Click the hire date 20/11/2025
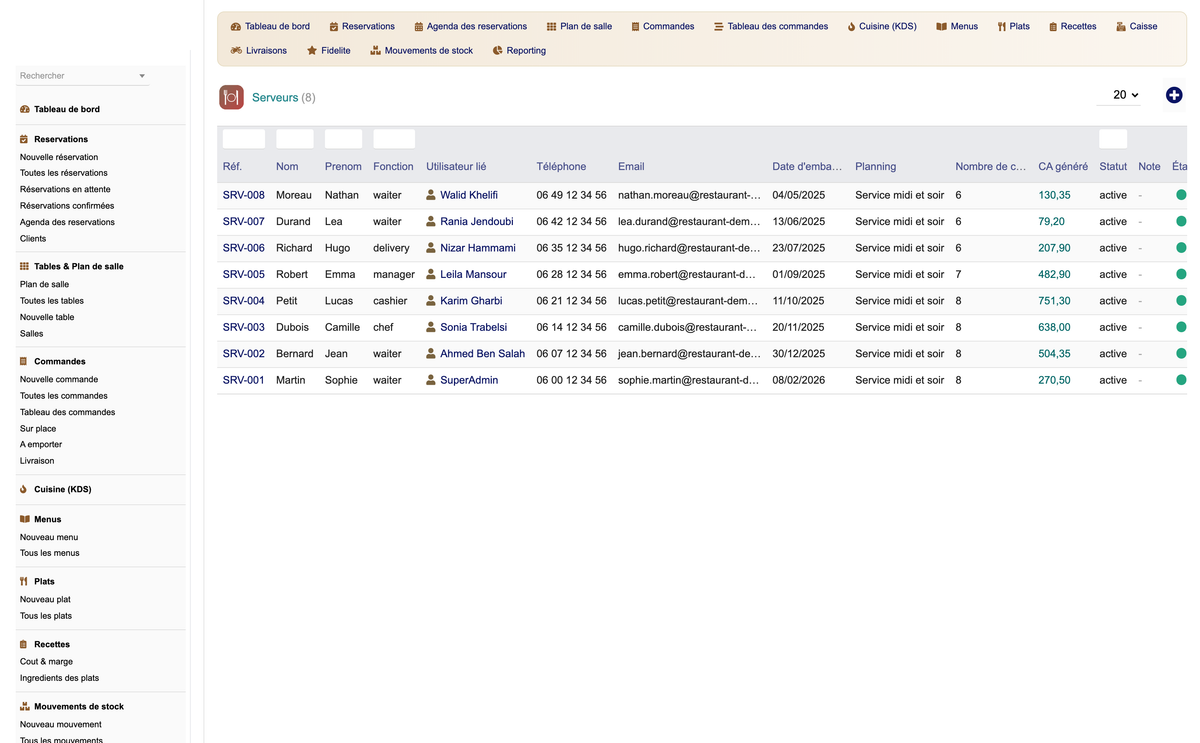 point(799,327)
